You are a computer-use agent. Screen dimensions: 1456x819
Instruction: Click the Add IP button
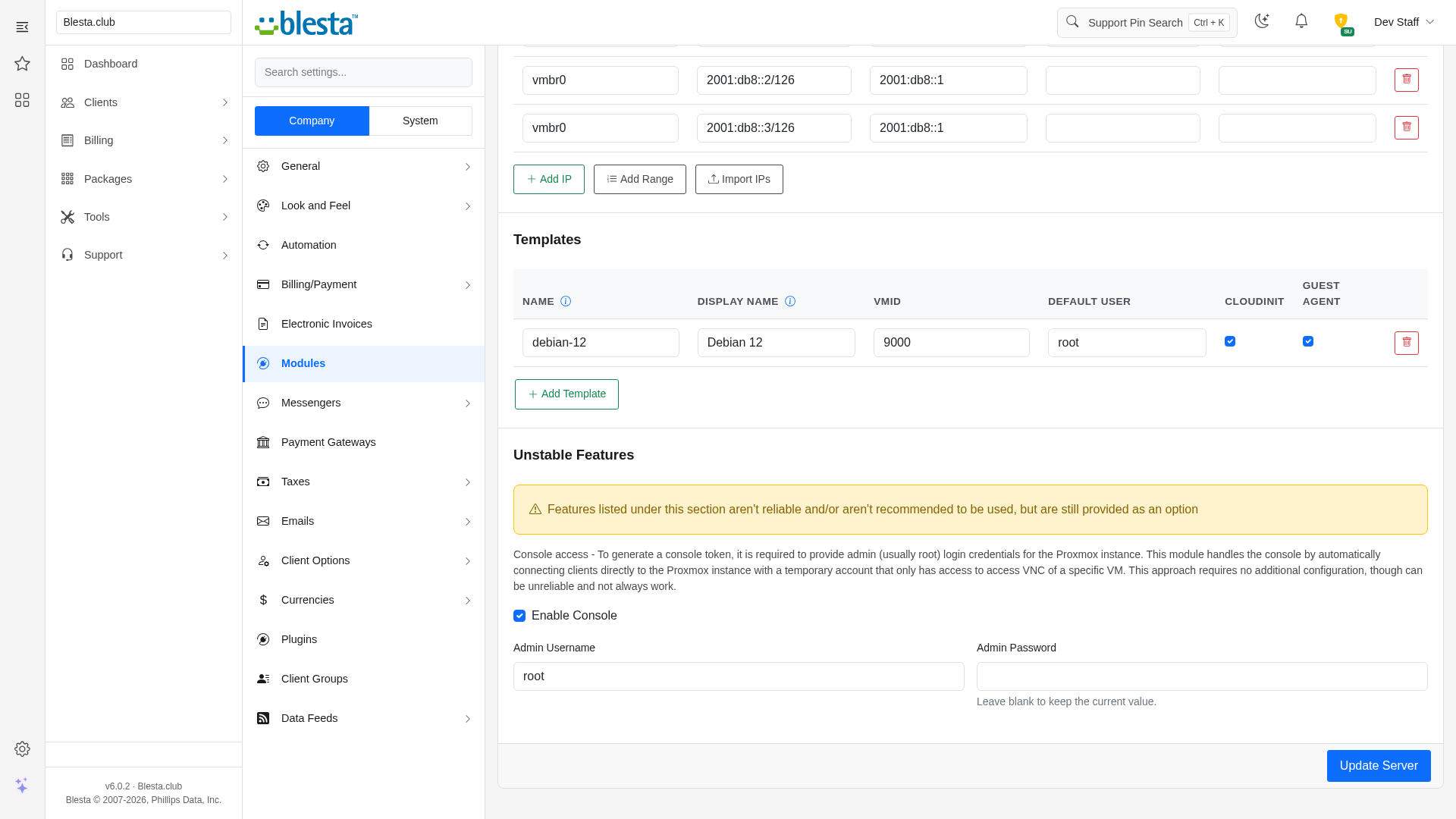coord(549,180)
